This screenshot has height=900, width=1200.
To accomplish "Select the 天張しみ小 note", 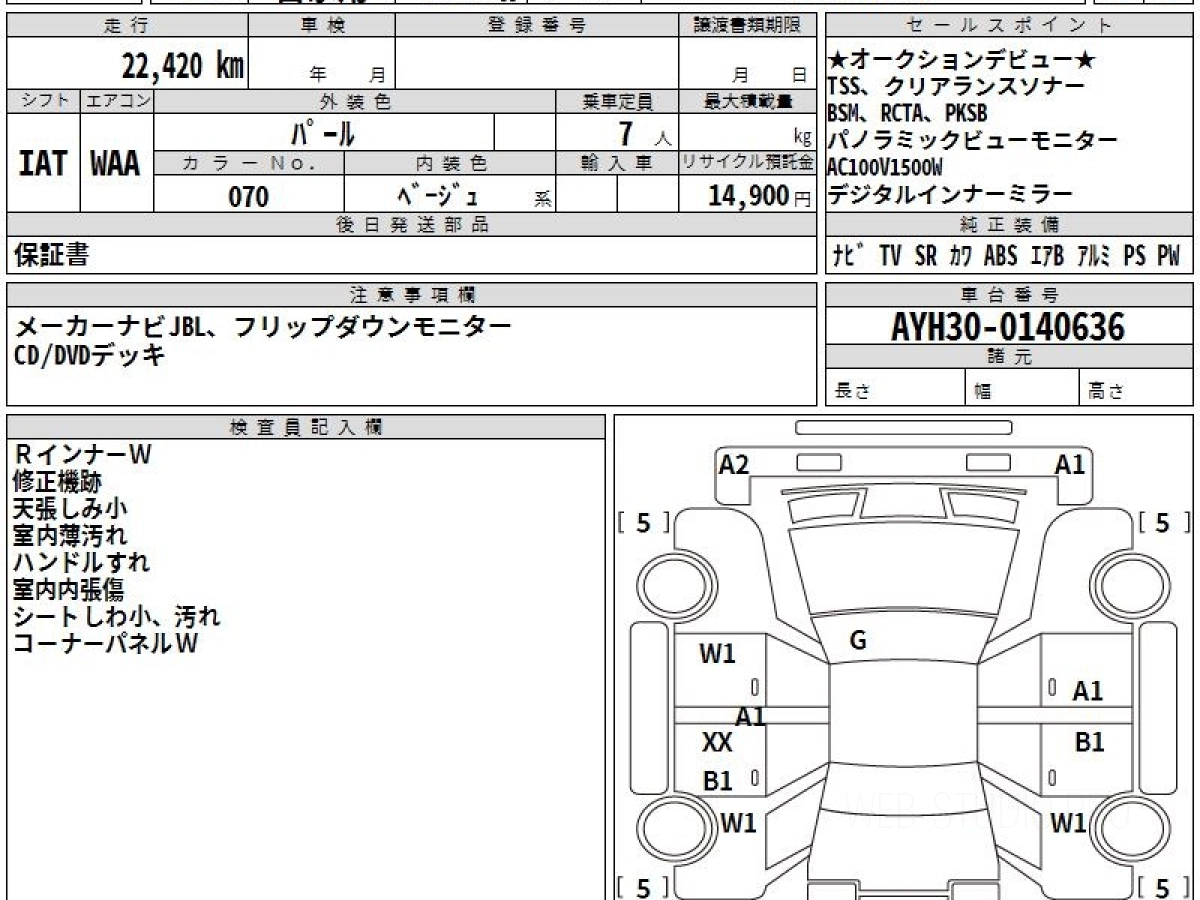I will tap(70, 509).
